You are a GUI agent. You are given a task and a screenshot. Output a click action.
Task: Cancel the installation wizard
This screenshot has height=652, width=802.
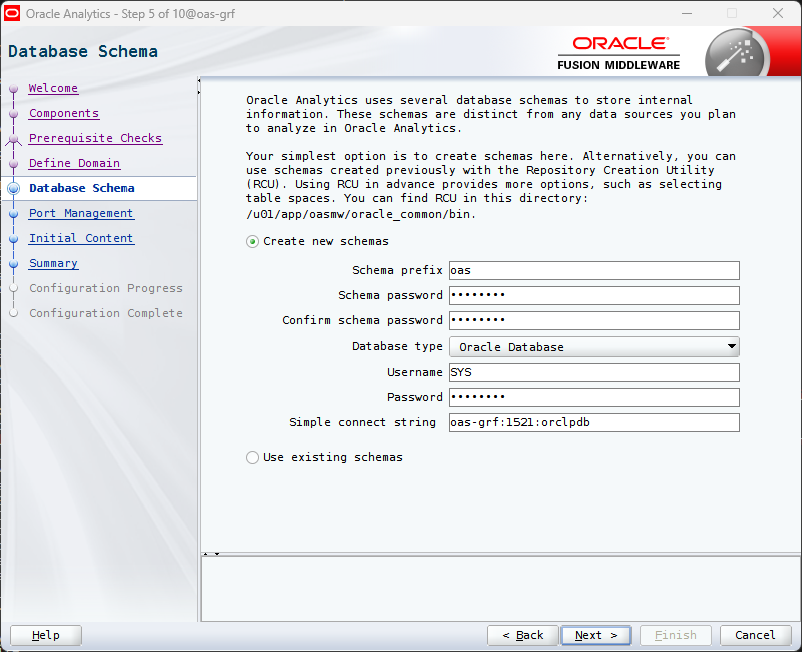(x=756, y=635)
